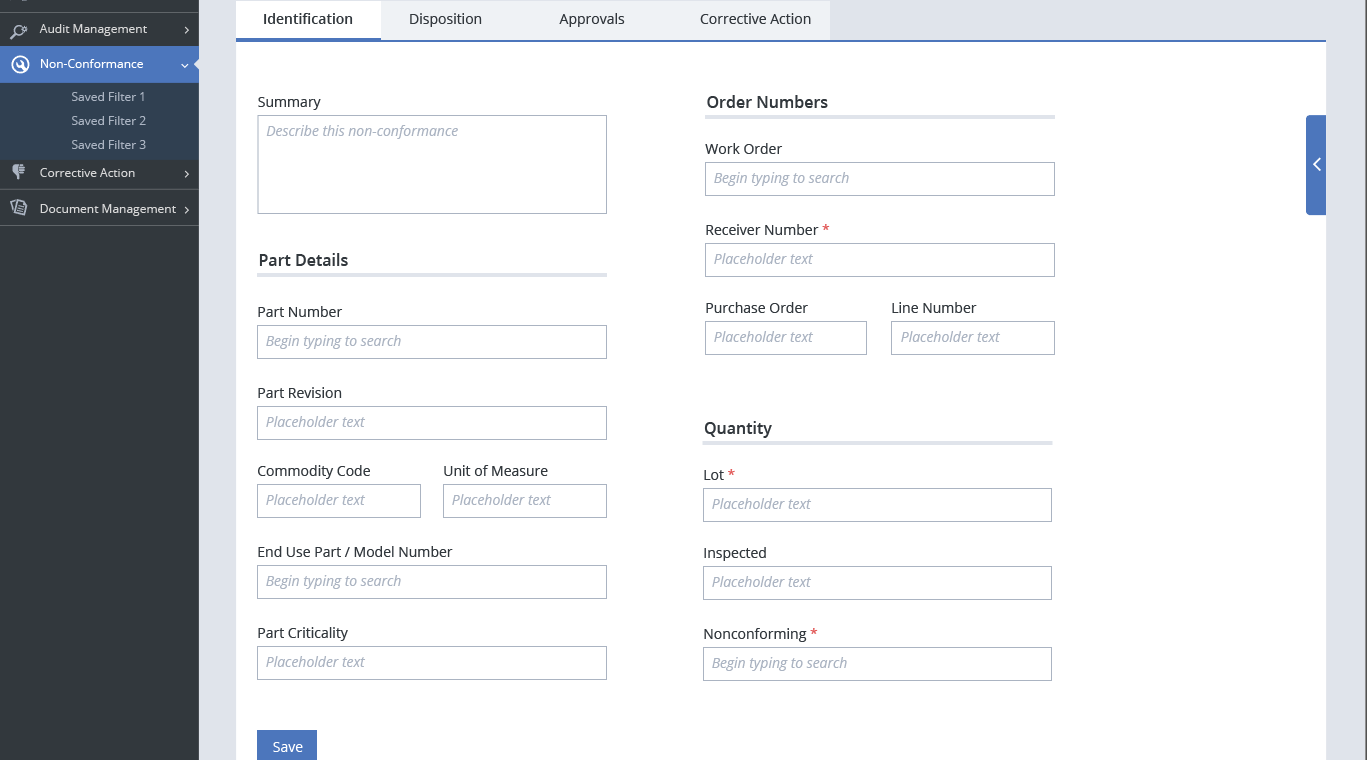
Task: Click the Commodity Code input field
Action: [339, 501]
